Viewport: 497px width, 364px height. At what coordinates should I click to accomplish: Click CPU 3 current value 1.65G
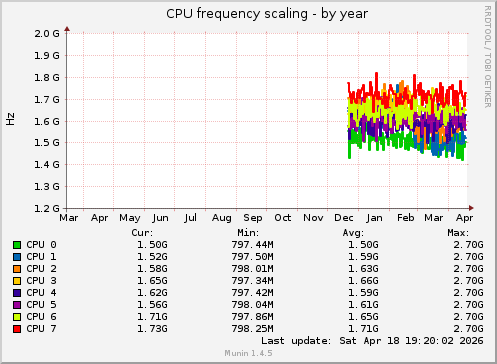coord(152,281)
